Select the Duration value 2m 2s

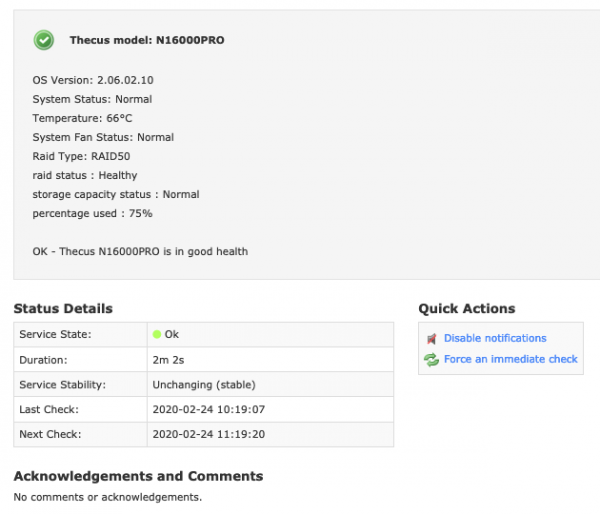tap(168, 360)
